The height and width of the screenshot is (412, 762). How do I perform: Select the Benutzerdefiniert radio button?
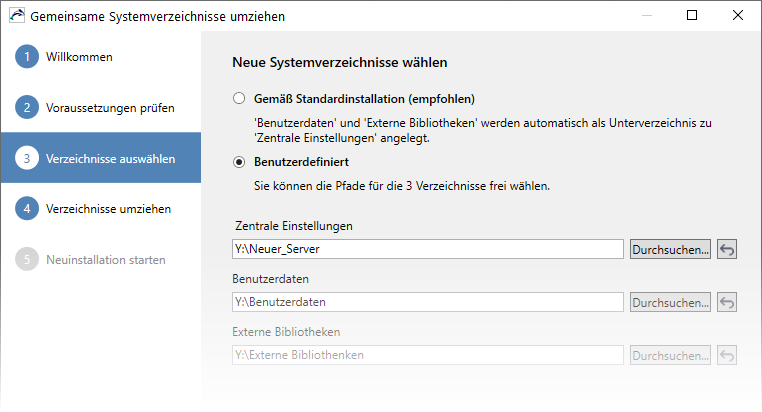tap(239, 162)
